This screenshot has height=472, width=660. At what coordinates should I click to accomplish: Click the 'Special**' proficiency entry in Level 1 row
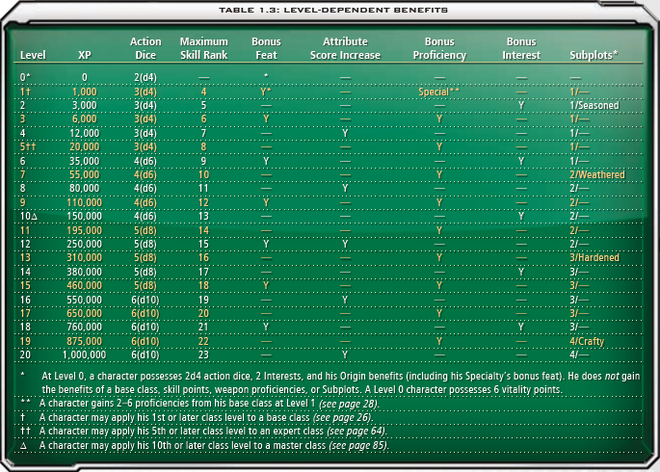pyautogui.click(x=439, y=92)
